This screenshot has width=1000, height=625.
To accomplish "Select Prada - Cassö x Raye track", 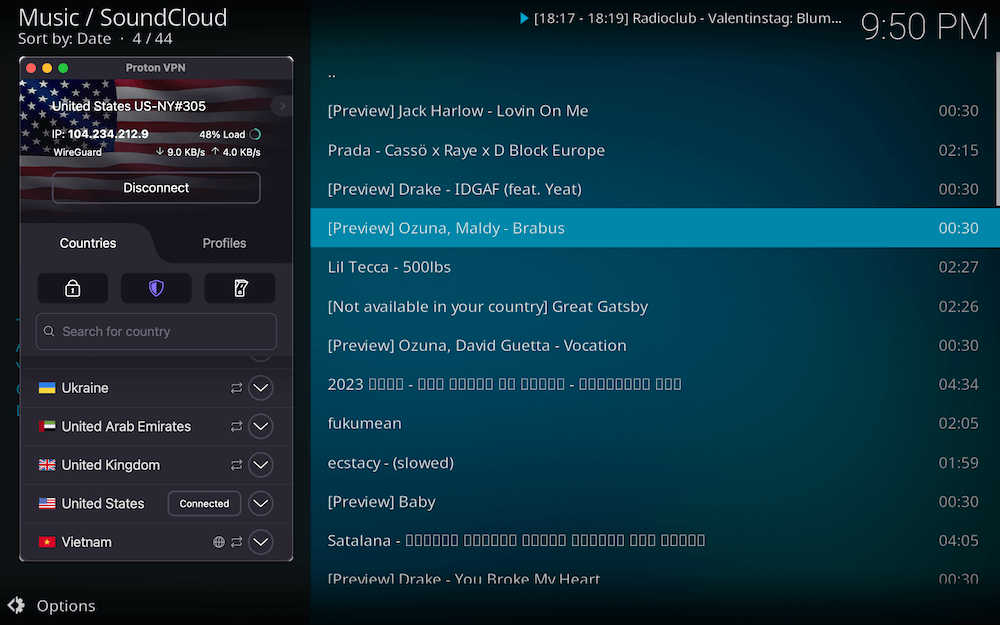I will point(654,150).
